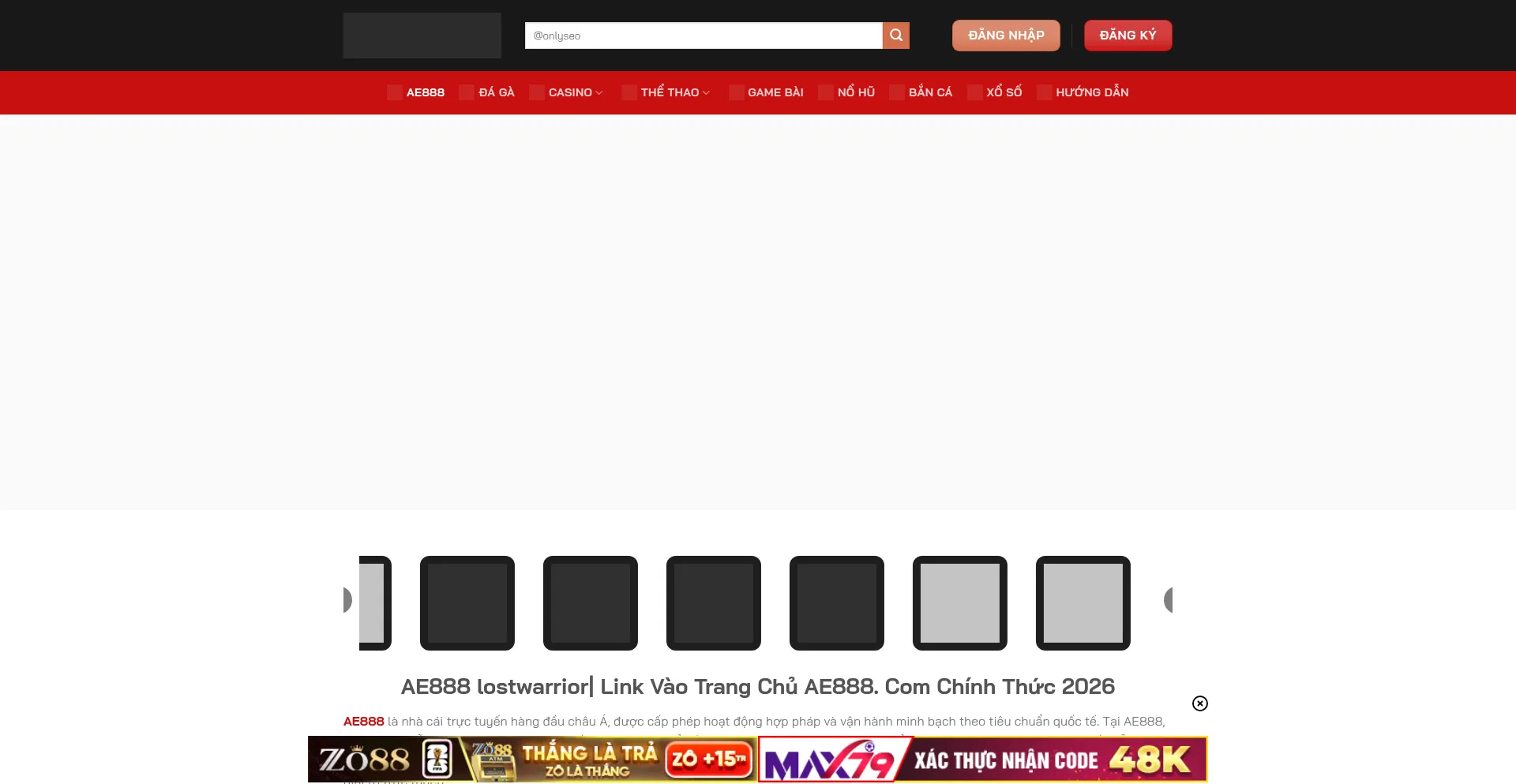Click the ĐĂNG KÝ button
Screen dimensions: 1516x784
(1128, 36)
